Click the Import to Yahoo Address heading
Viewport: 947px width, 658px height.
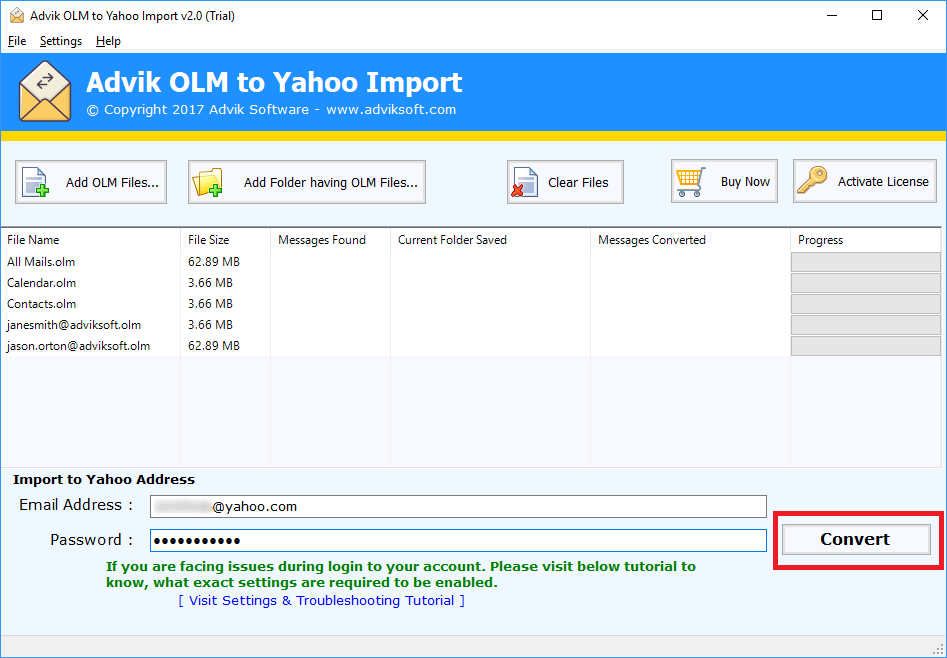coord(104,480)
